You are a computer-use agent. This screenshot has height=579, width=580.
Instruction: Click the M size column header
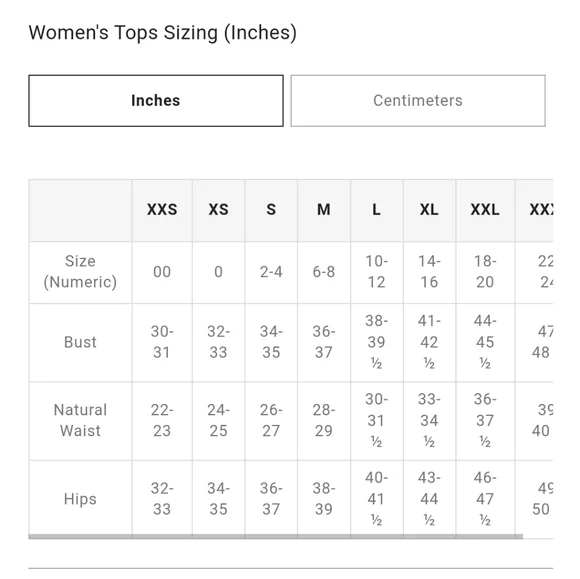point(324,210)
